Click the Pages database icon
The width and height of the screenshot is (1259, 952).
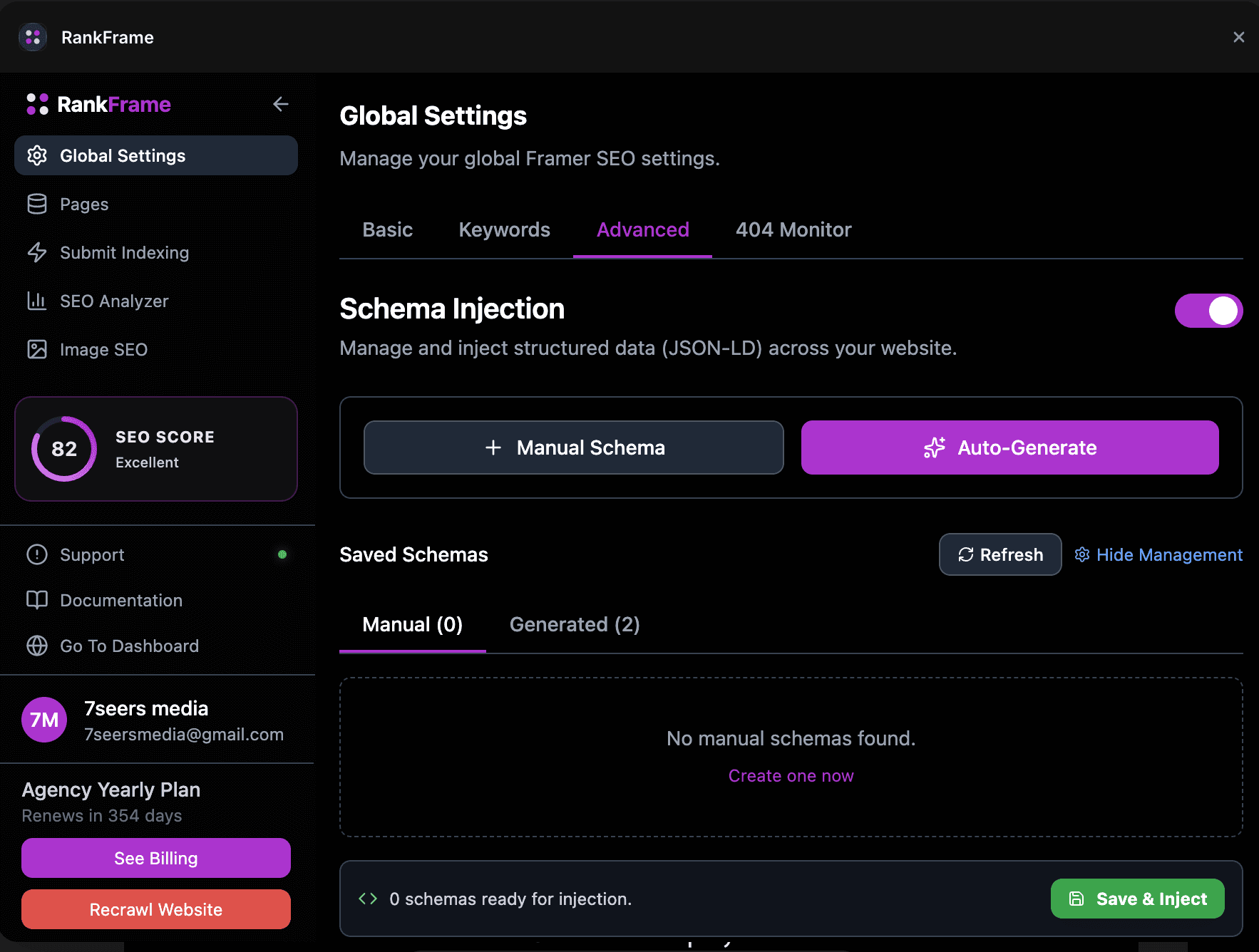pyautogui.click(x=37, y=204)
